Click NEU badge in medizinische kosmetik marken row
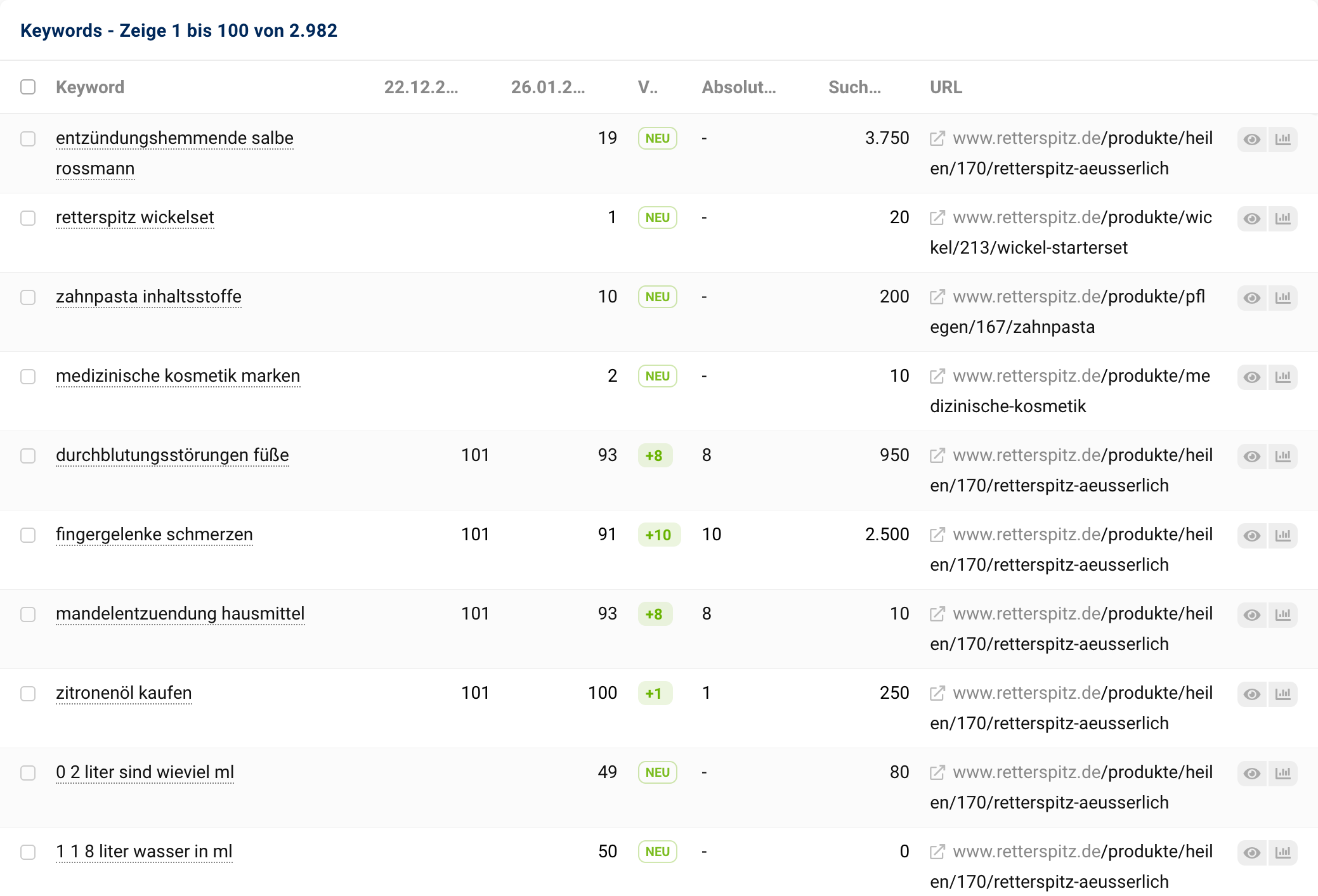This screenshot has height=896, width=1318. pos(657,377)
